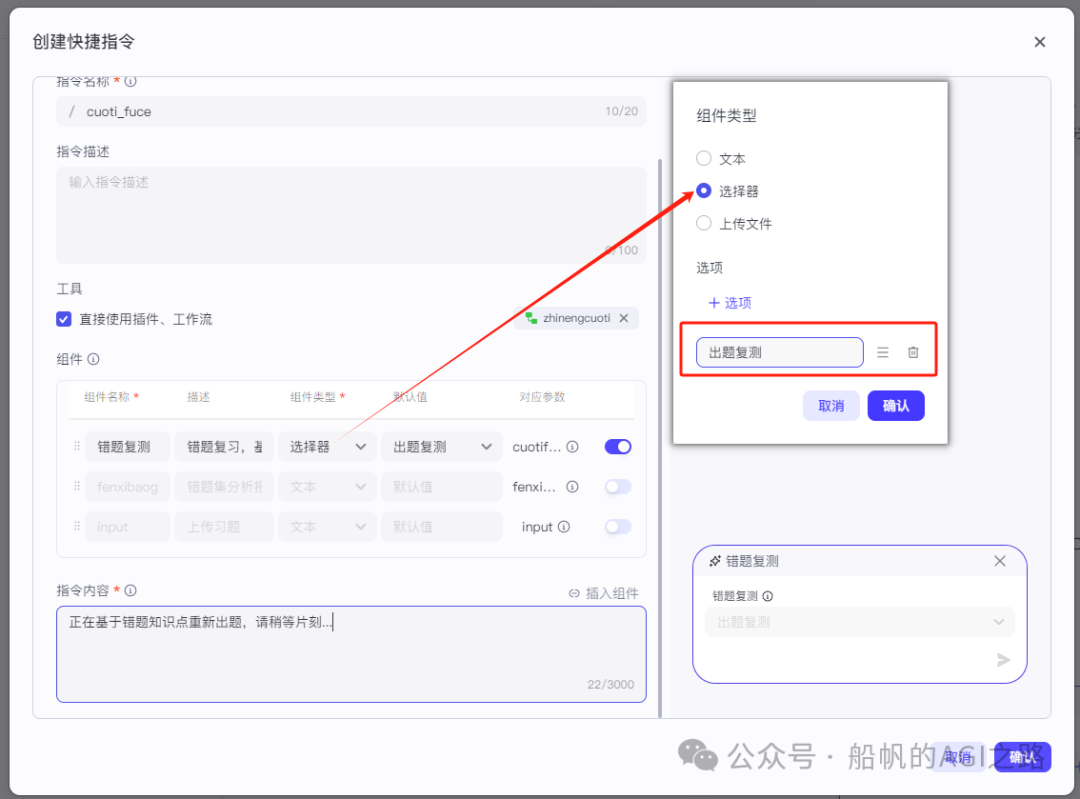
Task: Delete the 出题复测 option with trash icon
Action: (913, 353)
